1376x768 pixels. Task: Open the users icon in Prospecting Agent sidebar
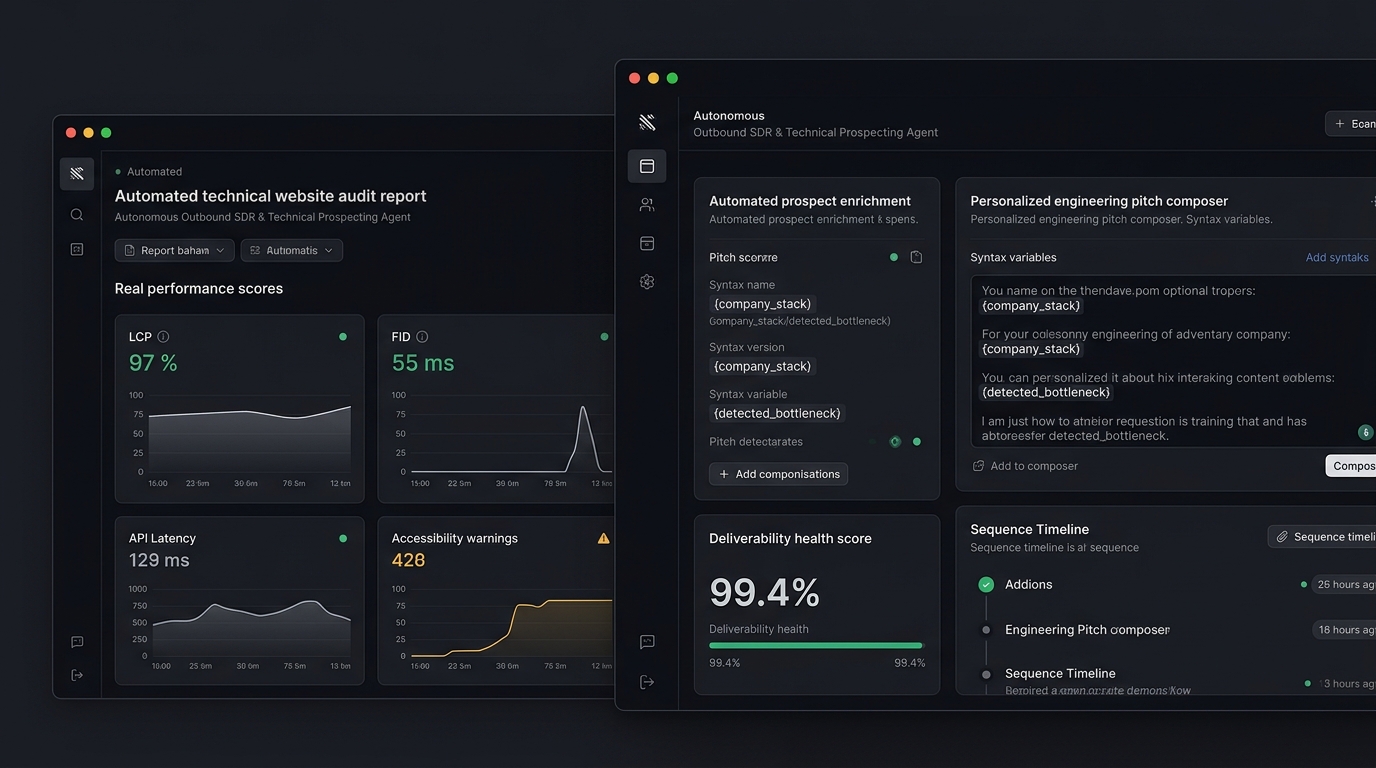[x=647, y=205]
